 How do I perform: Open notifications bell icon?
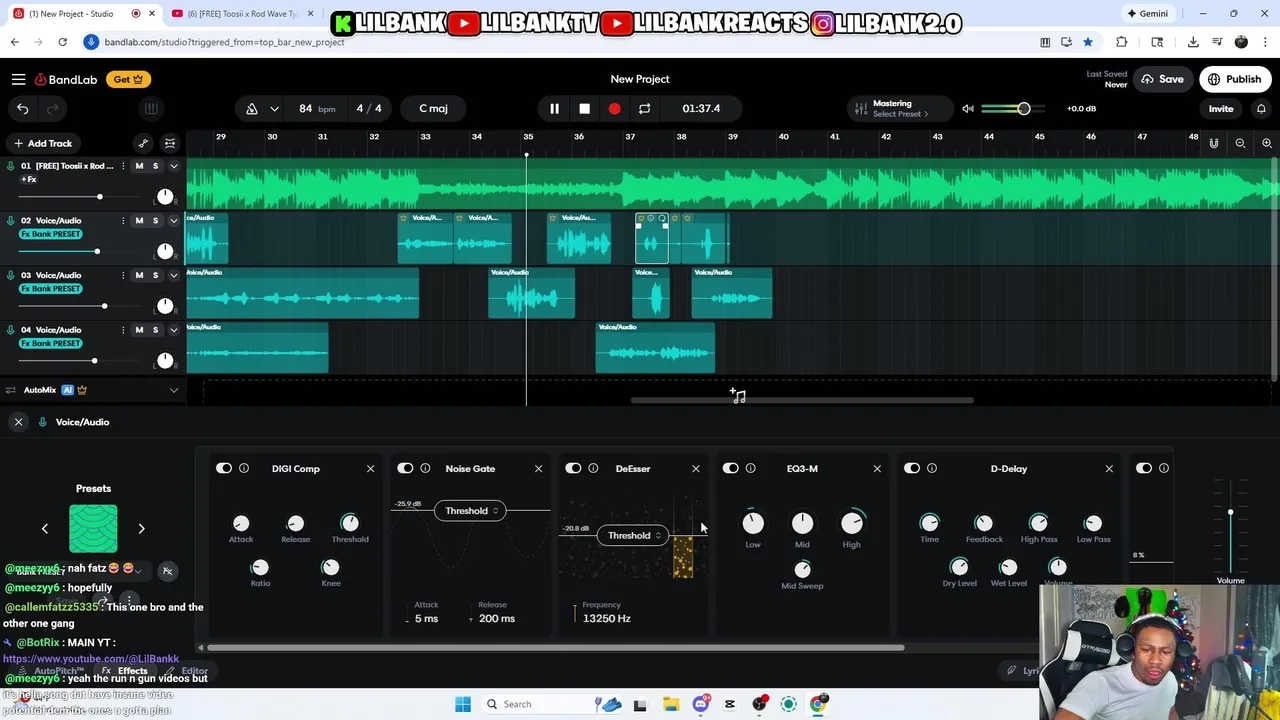[1261, 108]
